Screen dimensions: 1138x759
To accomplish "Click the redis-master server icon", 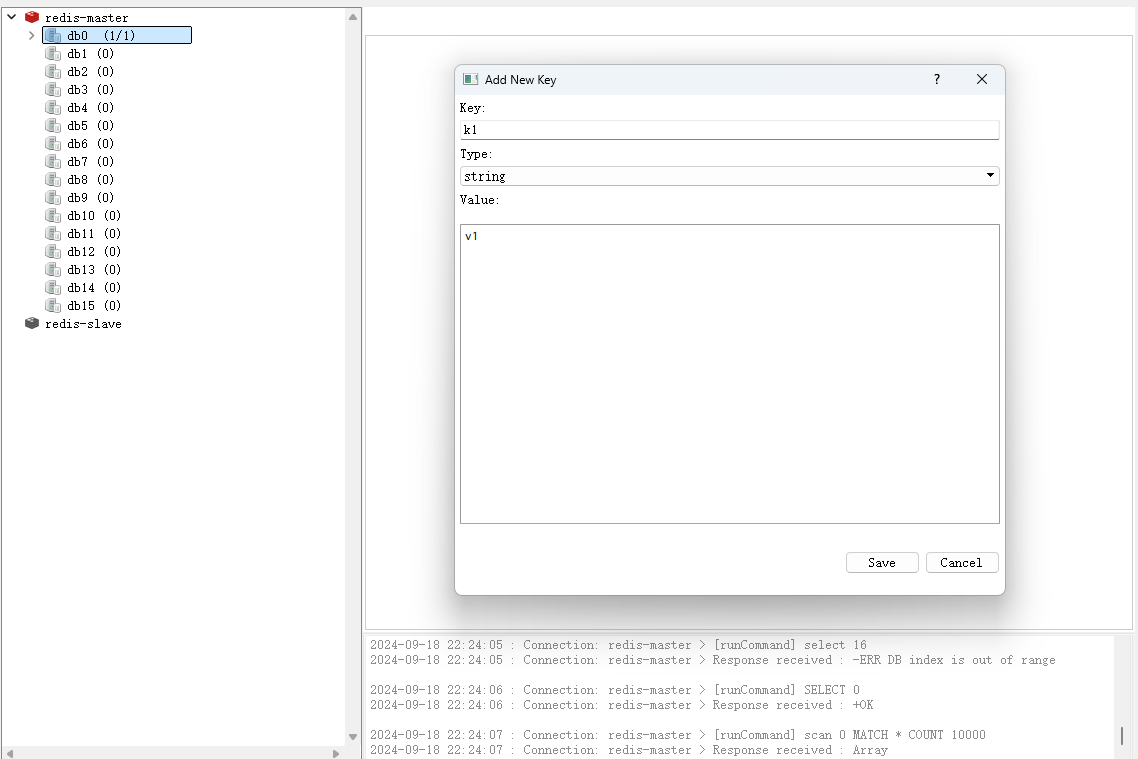I will 32,17.
